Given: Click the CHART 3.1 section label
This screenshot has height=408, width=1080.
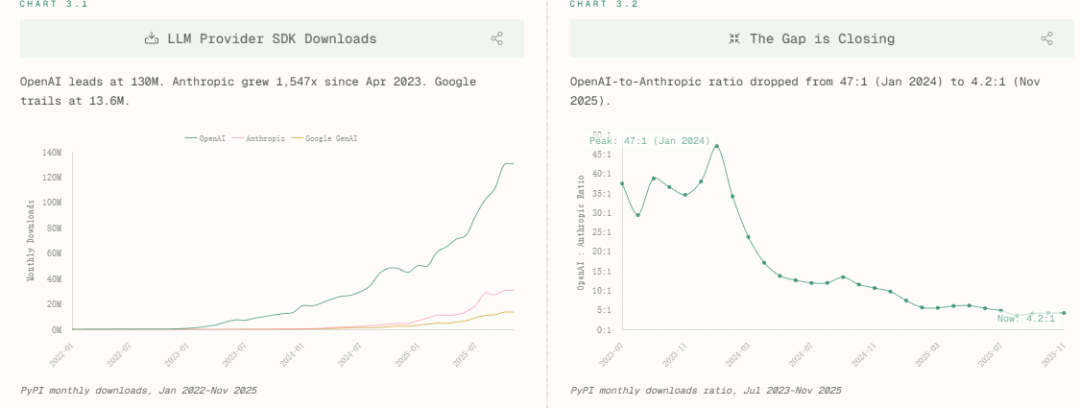Looking at the screenshot, I should coord(48,4).
